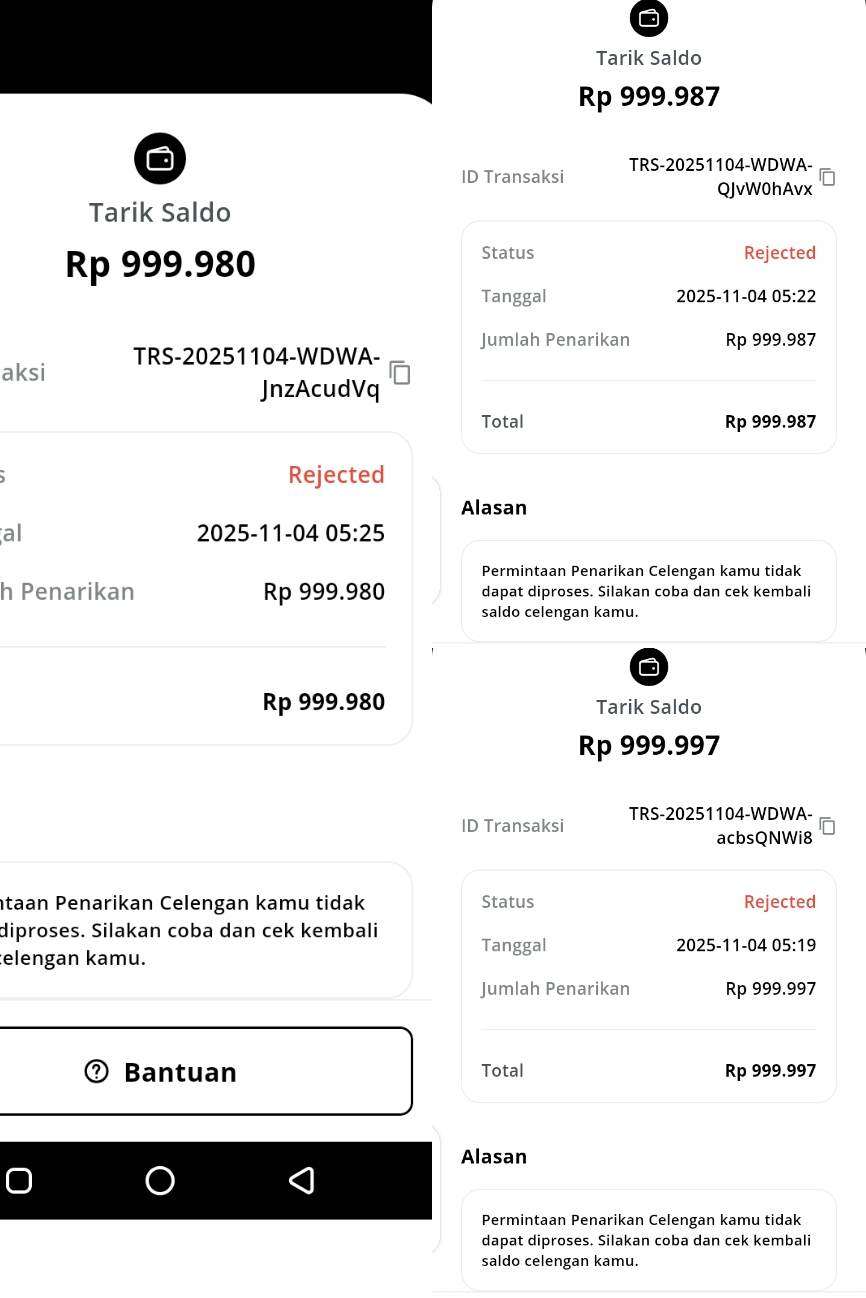Click Jumlah Penarikan Rp 999.997 value
This screenshot has height=1298, width=866.
[771, 988]
